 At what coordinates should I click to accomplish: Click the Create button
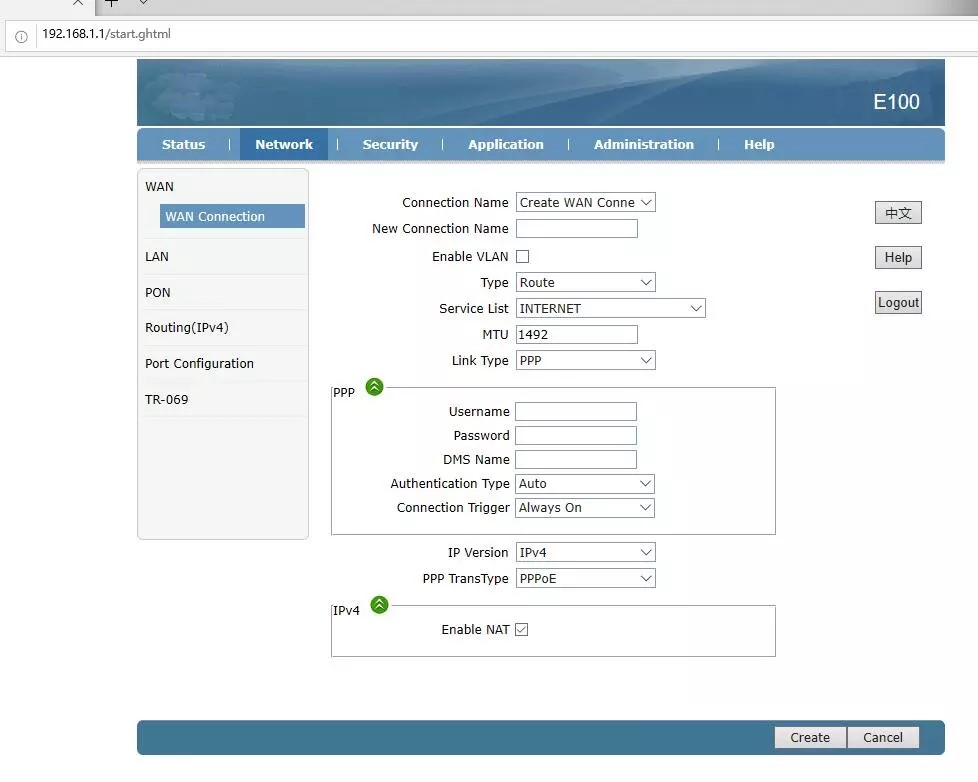pyautogui.click(x=810, y=738)
